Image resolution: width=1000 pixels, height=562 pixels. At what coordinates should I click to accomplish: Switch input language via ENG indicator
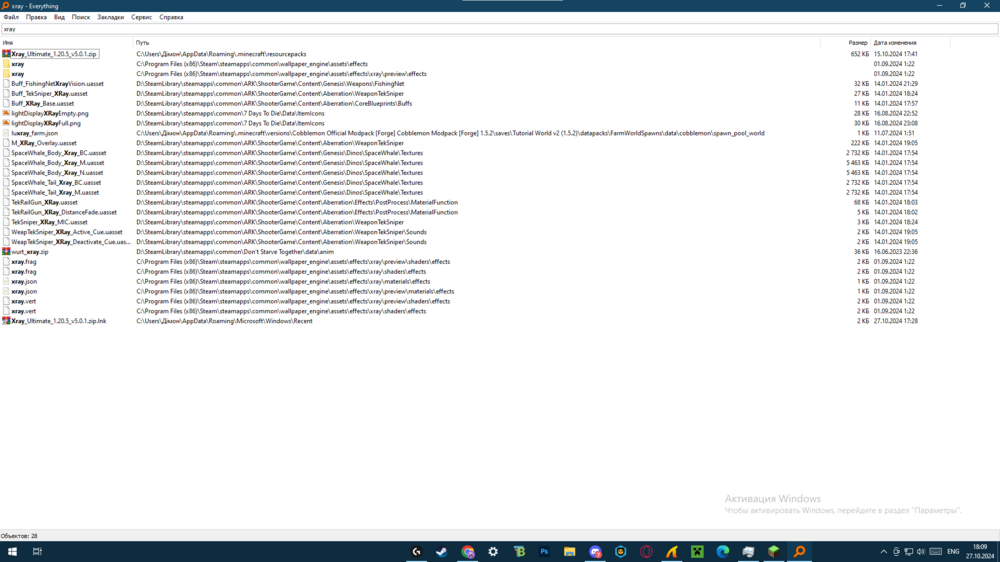[953, 552]
